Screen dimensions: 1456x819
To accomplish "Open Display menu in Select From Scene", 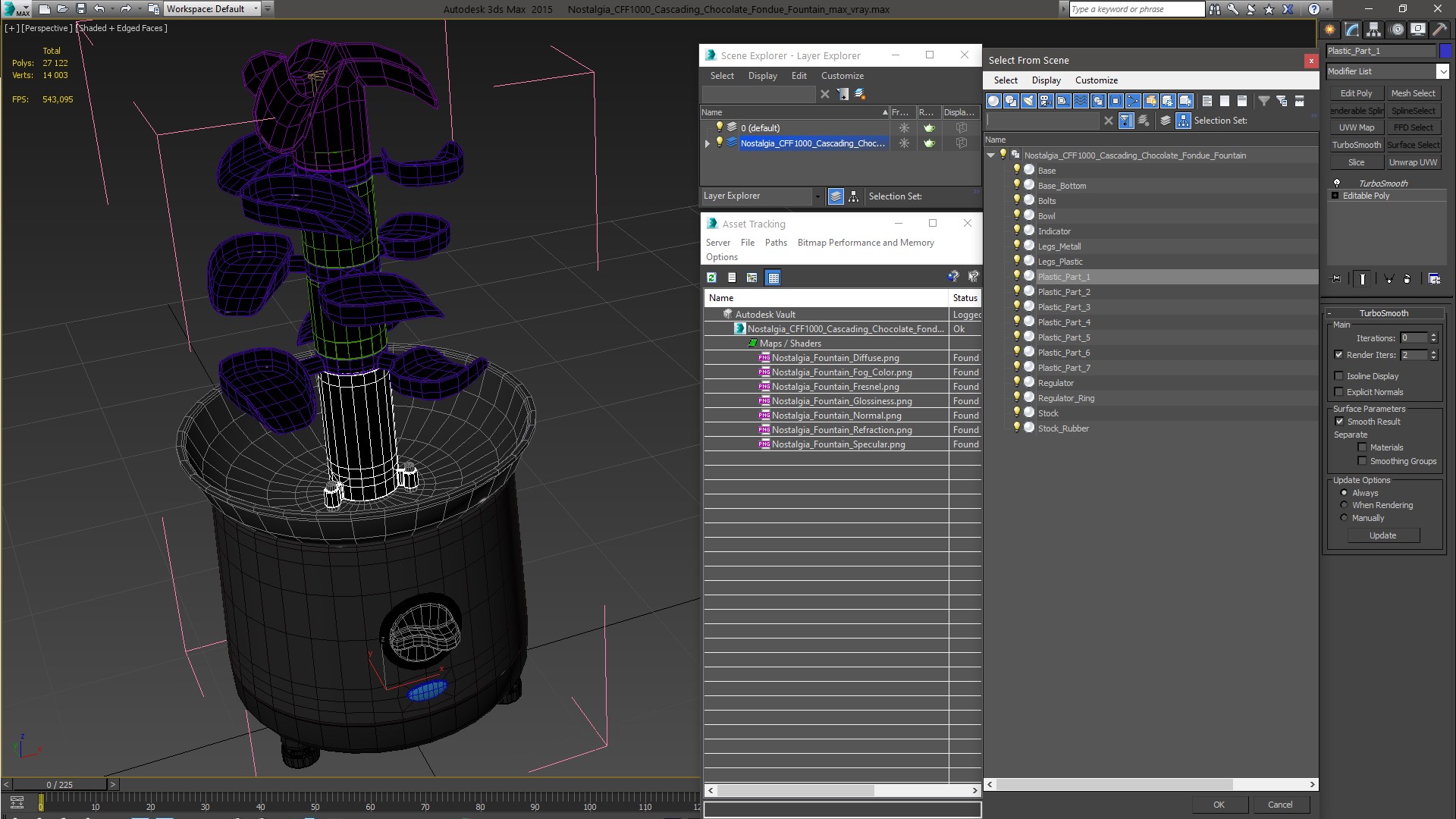I will pyautogui.click(x=1046, y=80).
